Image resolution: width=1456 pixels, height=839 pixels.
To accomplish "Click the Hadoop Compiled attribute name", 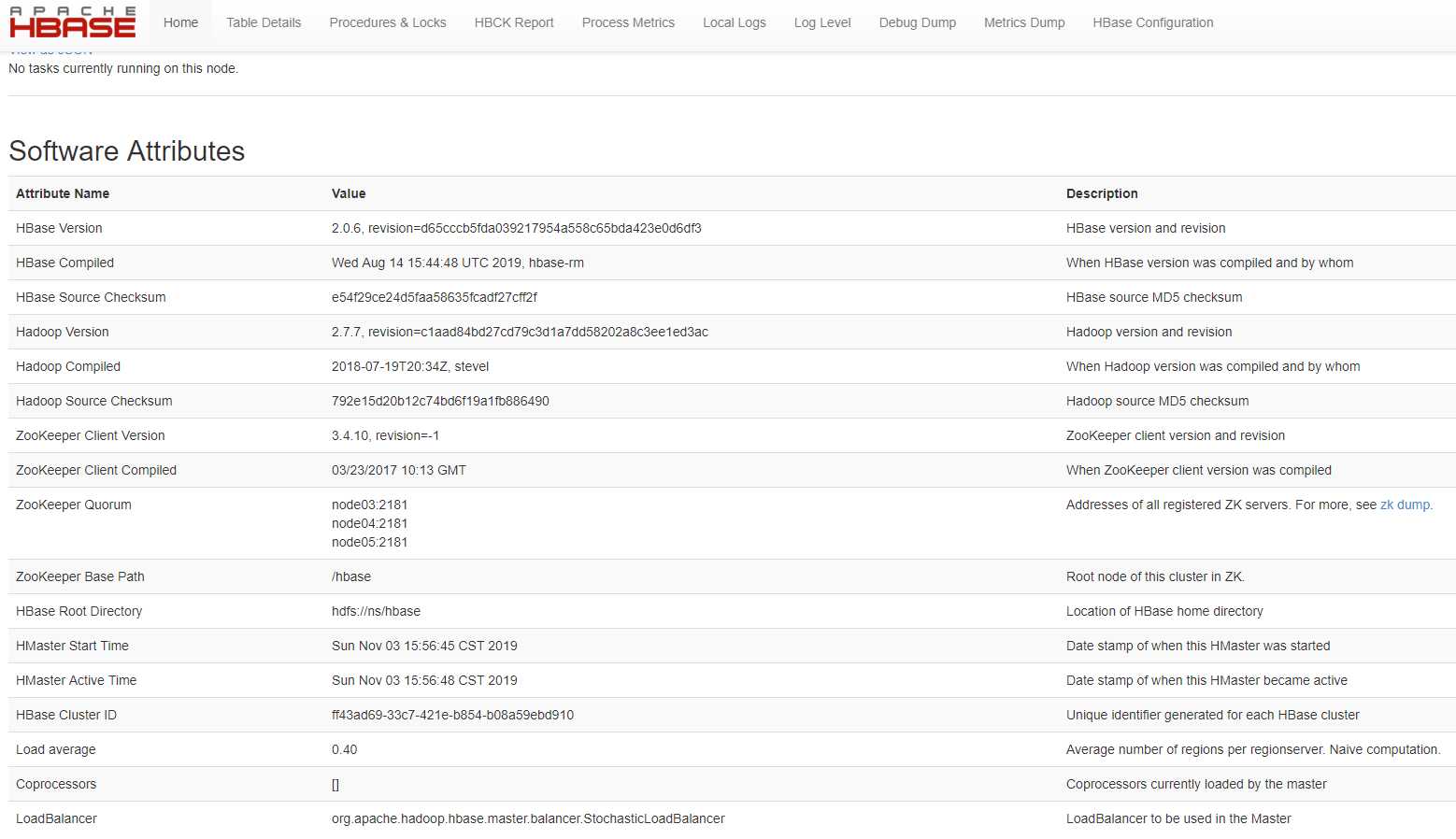I will tap(68, 366).
